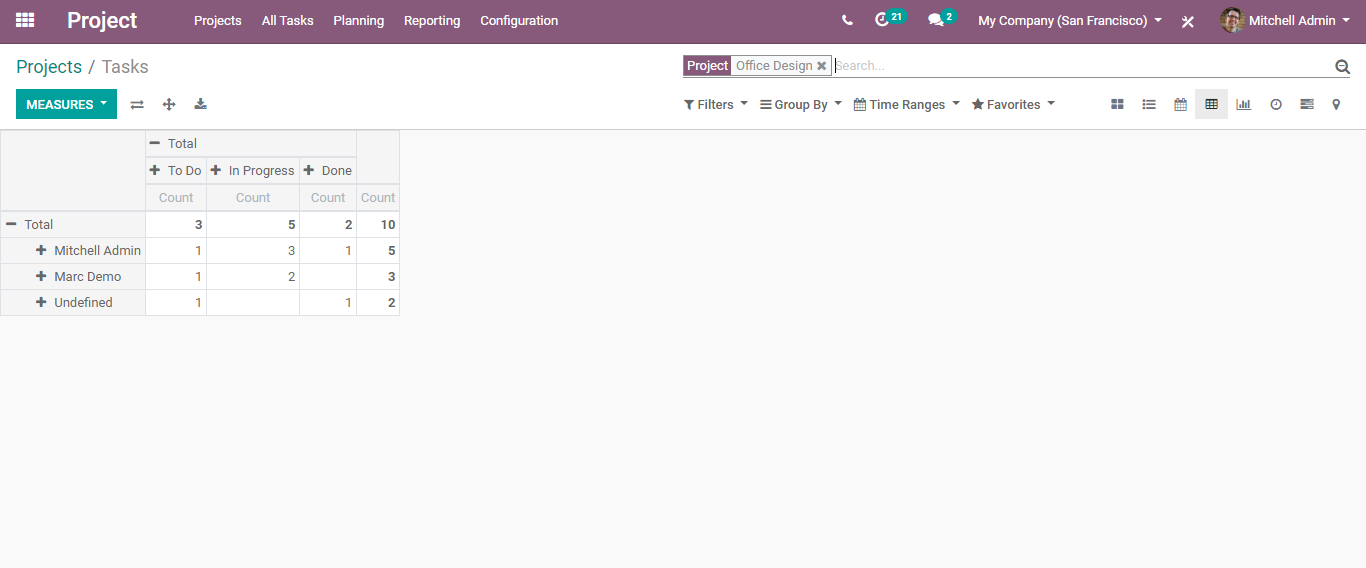The height and width of the screenshot is (568, 1366).
Task: Open the Configuration menu
Action: tap(519, 20)
